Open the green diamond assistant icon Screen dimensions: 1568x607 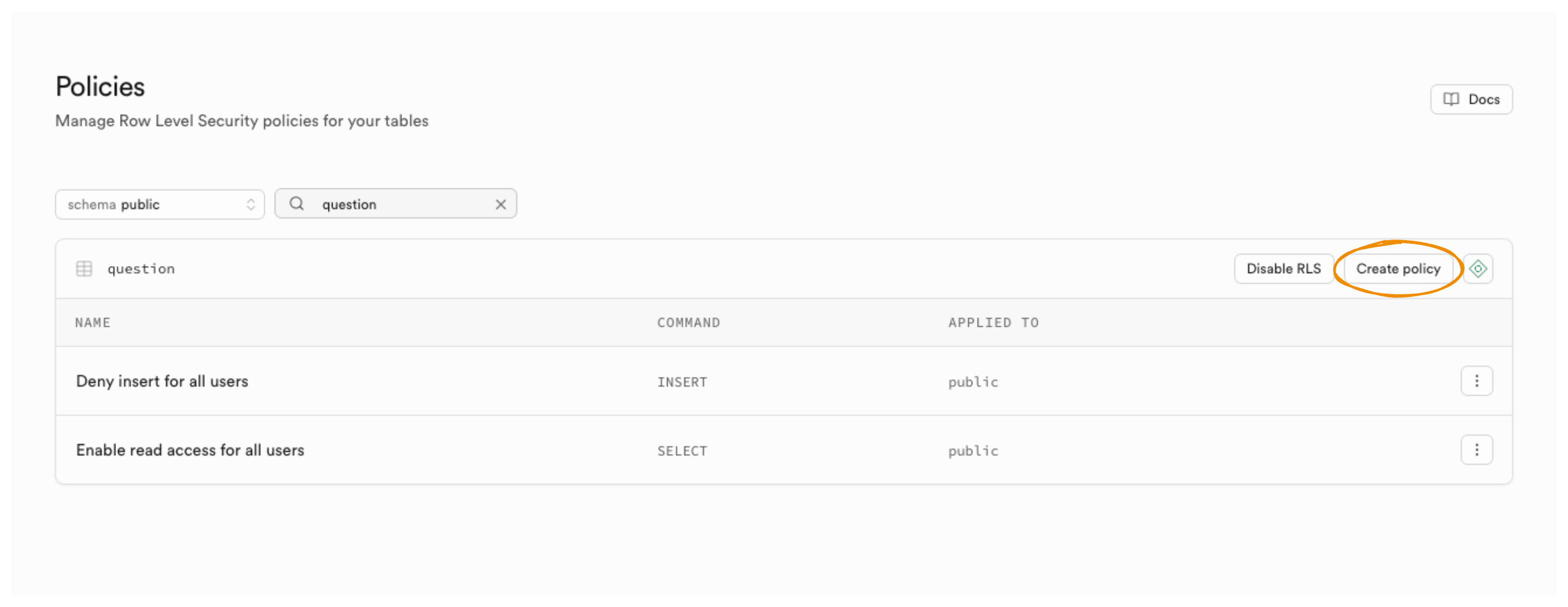click(x=1477, y=268)
